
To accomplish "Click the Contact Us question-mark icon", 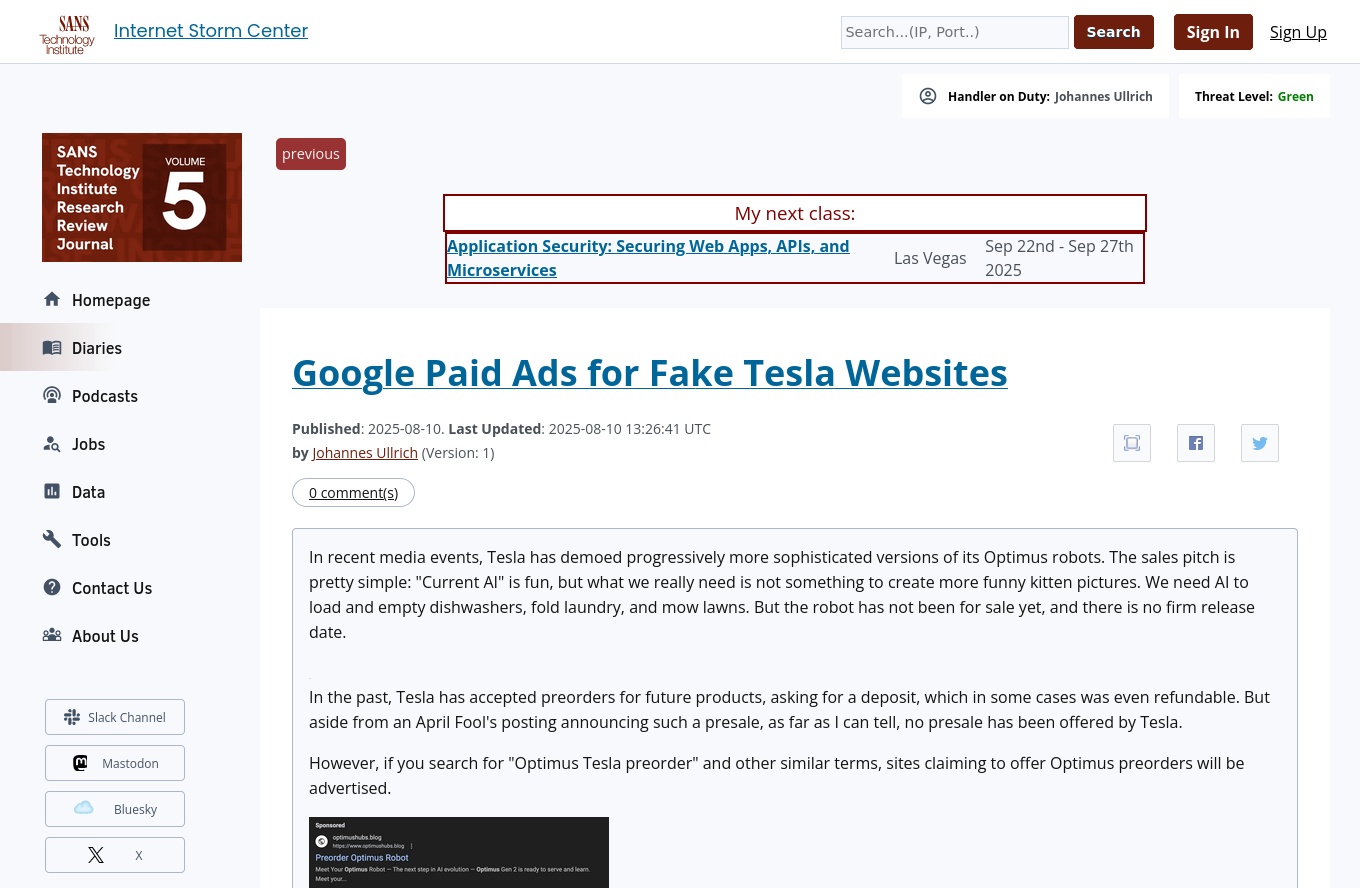I will coord(52,587).
